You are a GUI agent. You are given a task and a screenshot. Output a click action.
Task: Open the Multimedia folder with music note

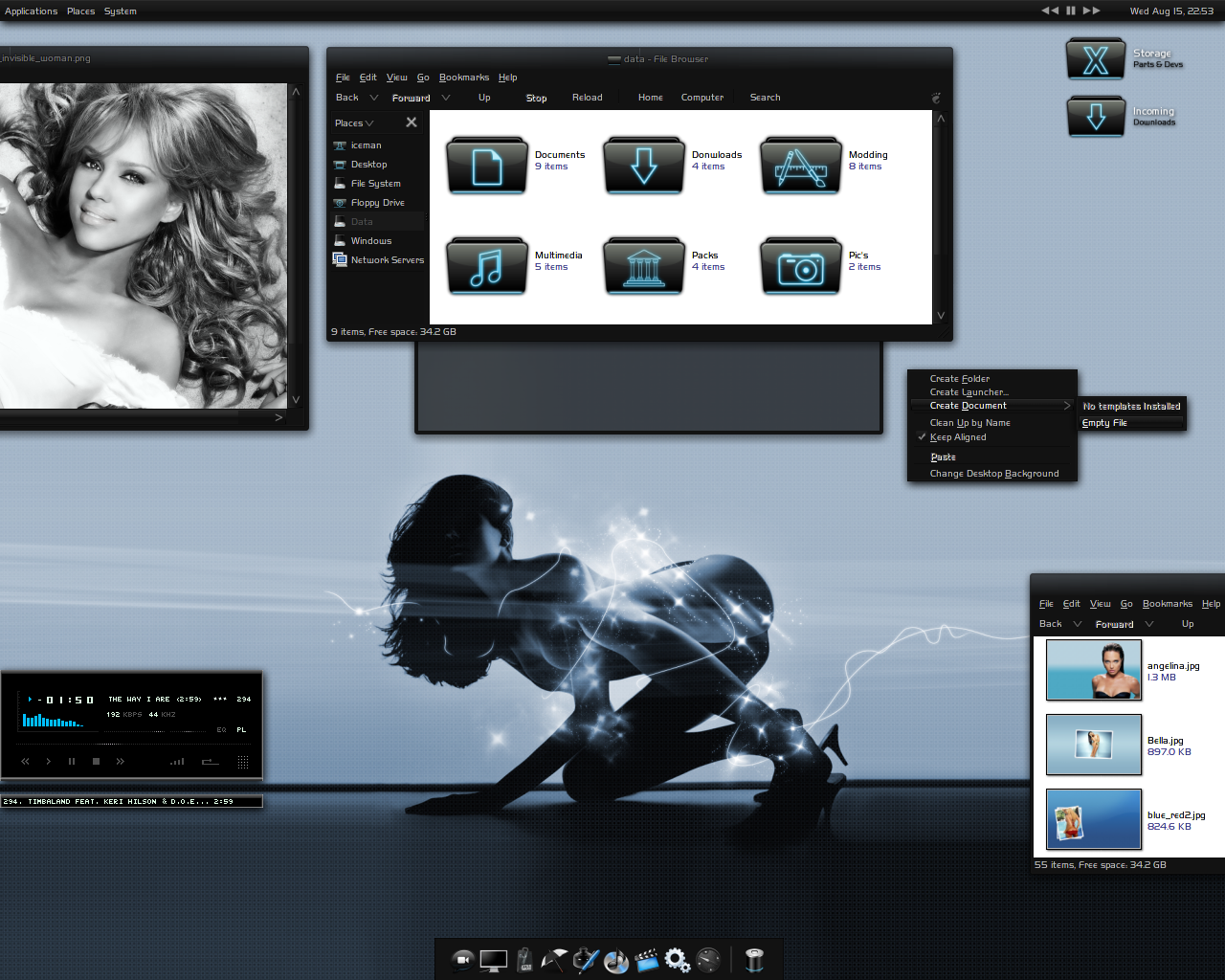click(x=487, y=266)
